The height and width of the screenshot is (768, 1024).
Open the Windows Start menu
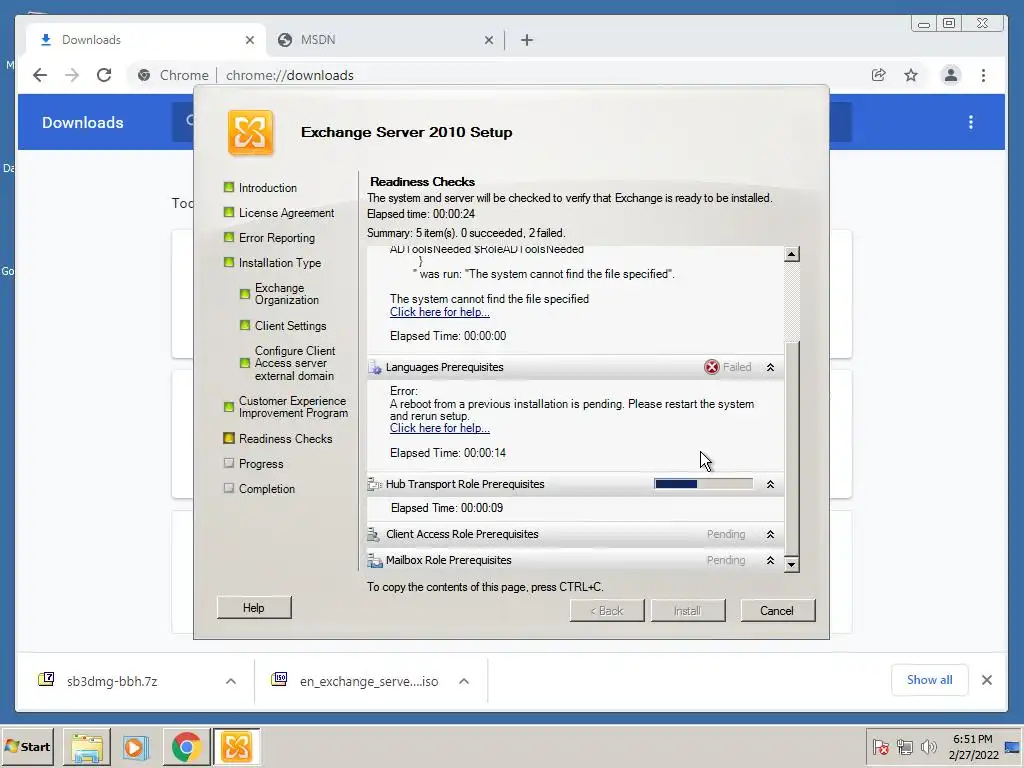coord(28,746)
